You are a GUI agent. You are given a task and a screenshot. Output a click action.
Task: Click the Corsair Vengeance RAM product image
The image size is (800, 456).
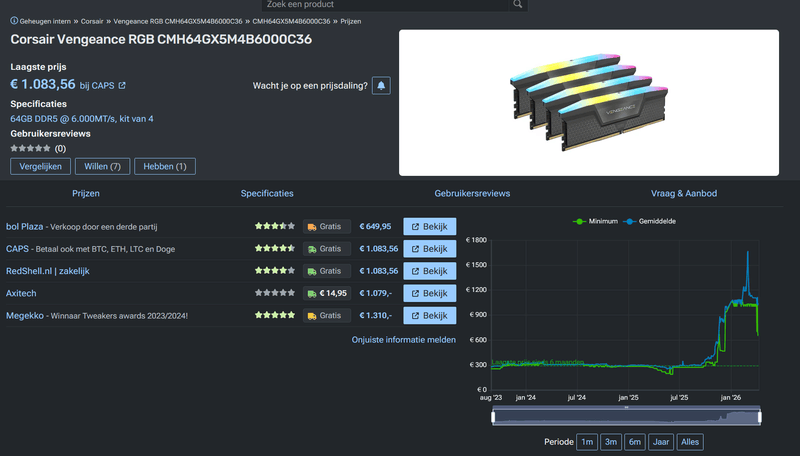click(589, 103)
